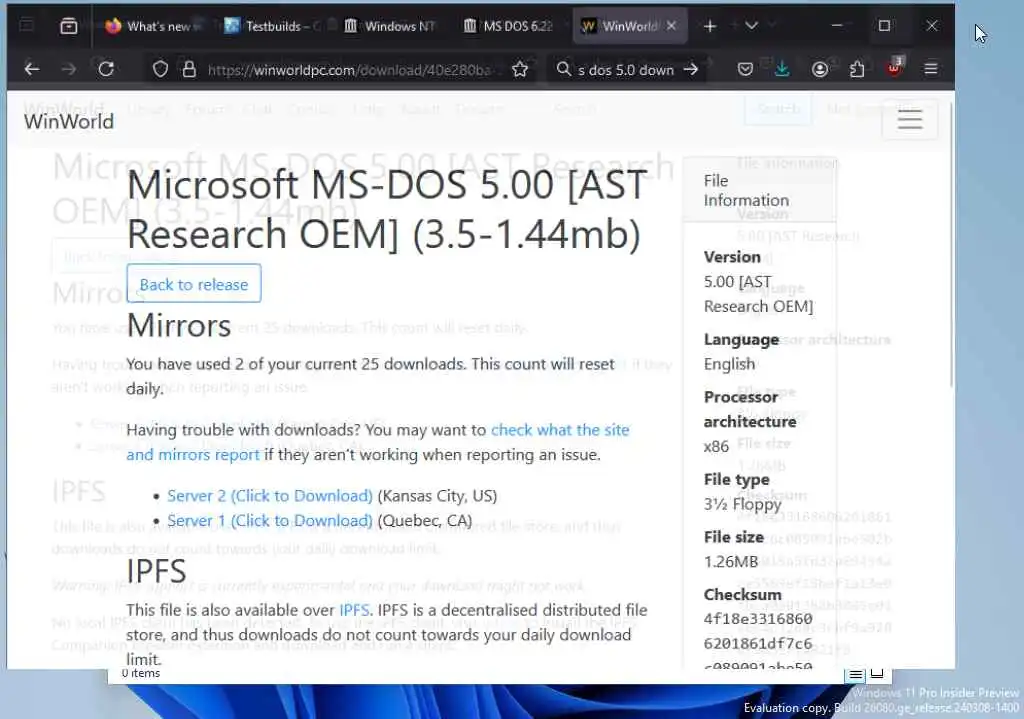Image resolution: width=1024 pixels, height=719 pixels.
Task: Switch to the Testbuilds tab
Action: tap(273, 26)
